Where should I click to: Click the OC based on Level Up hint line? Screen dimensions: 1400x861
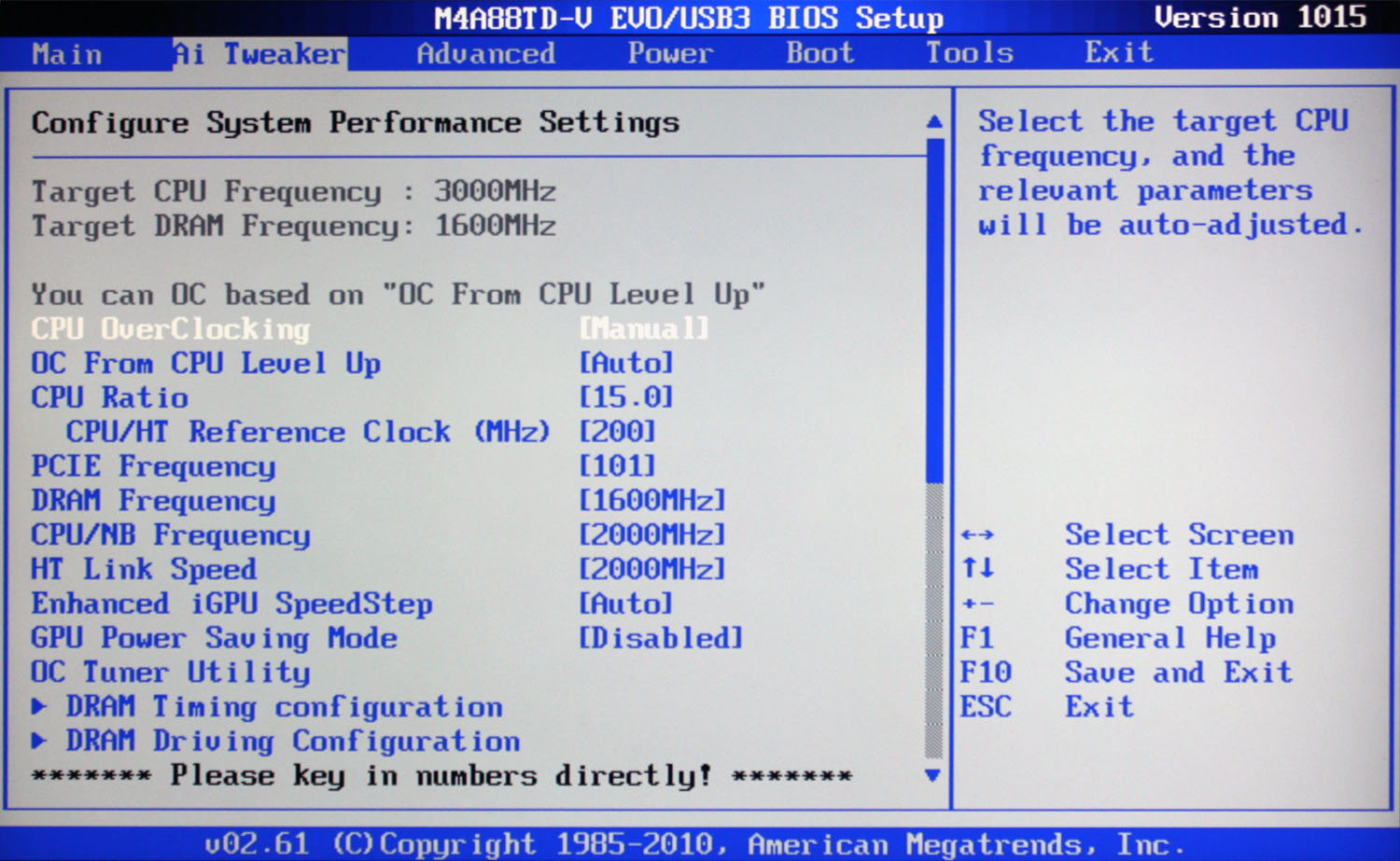coord(399,295)
